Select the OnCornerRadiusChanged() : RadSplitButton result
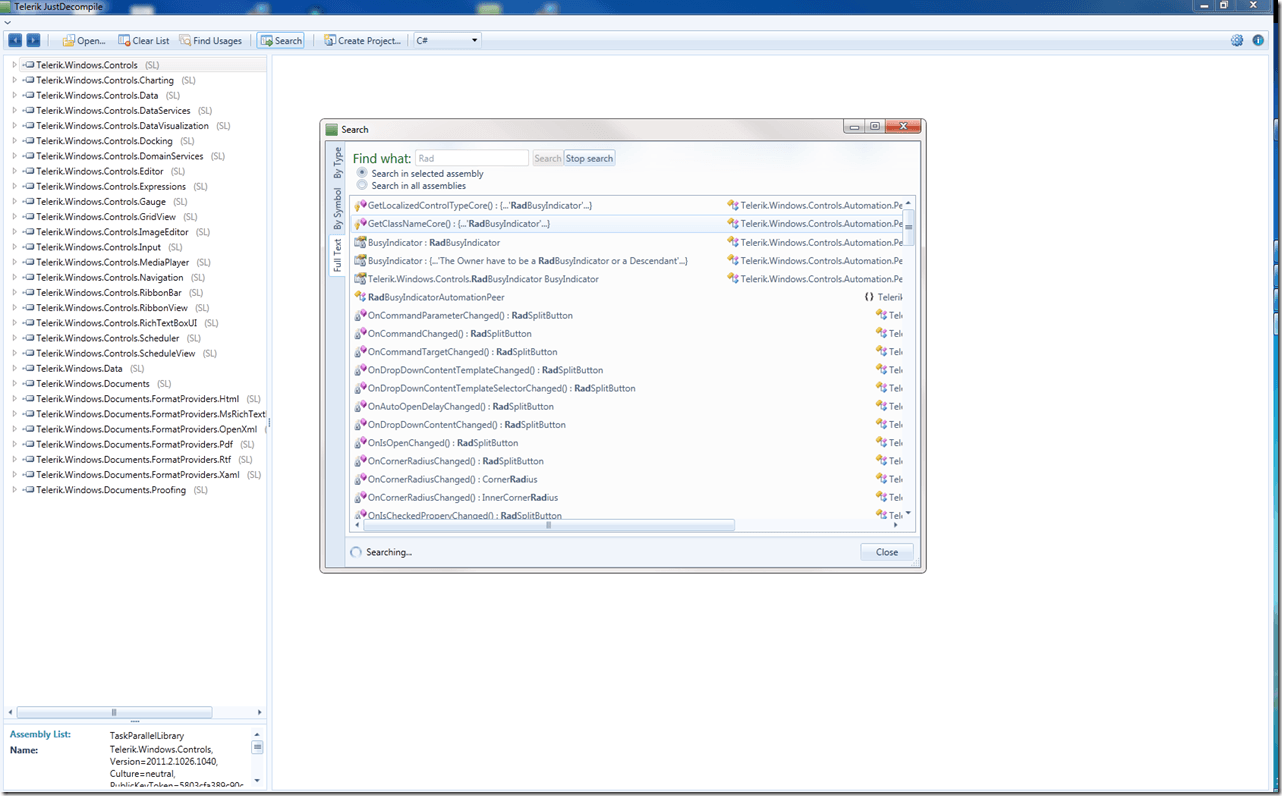Image resolution: width=1282 pixels, height=796 pixels. (x=456, y=461)
